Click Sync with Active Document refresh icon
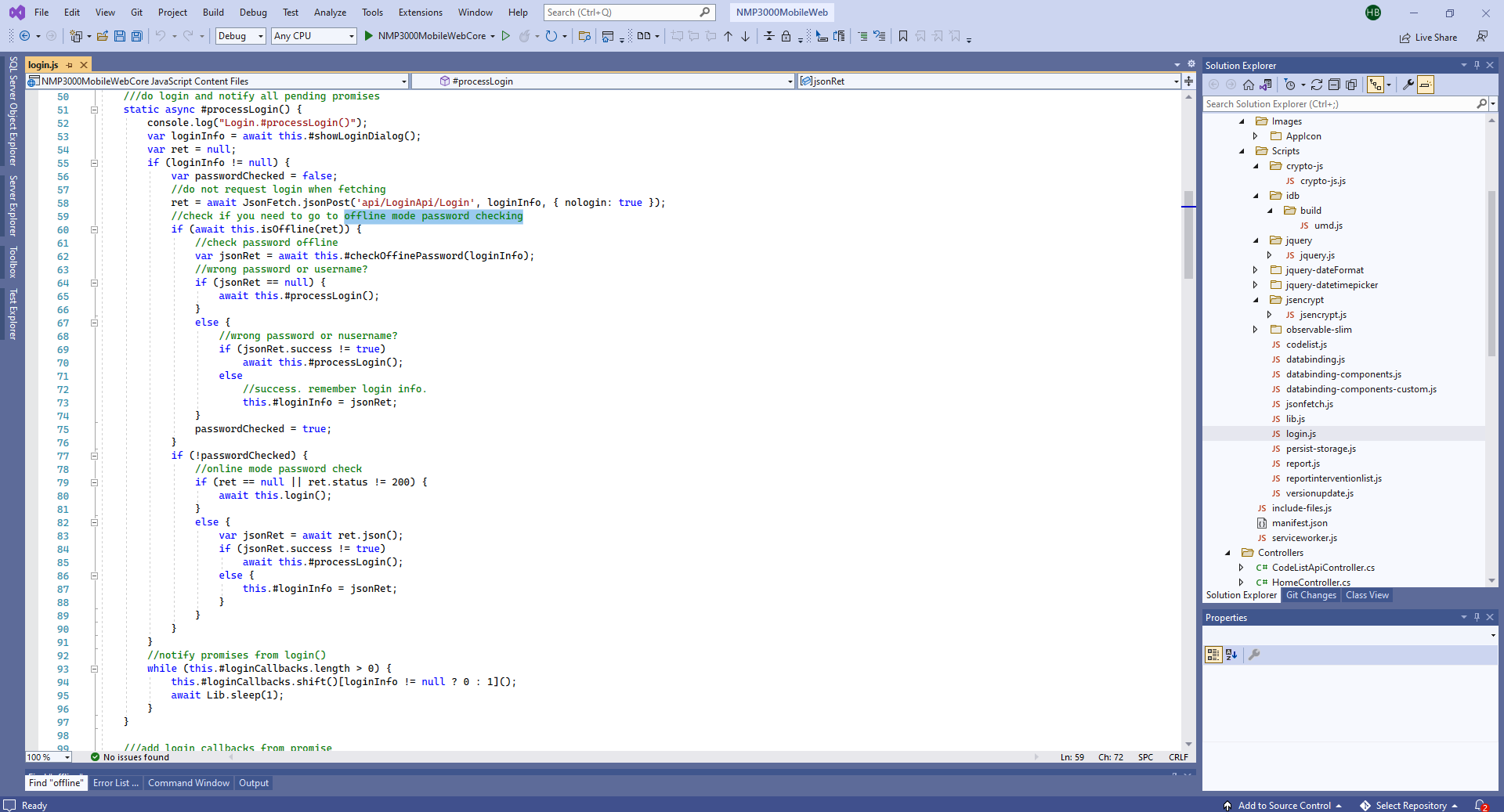 tap(1317, 85)
